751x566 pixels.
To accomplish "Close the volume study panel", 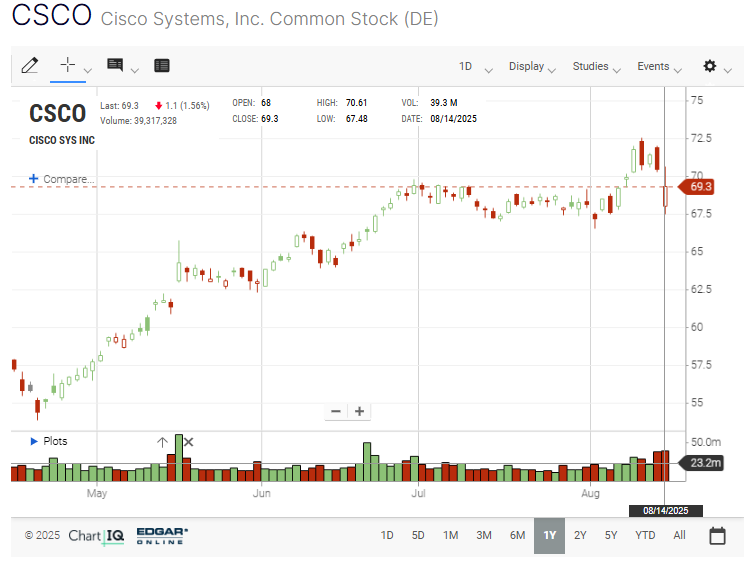I will (188, 442).
